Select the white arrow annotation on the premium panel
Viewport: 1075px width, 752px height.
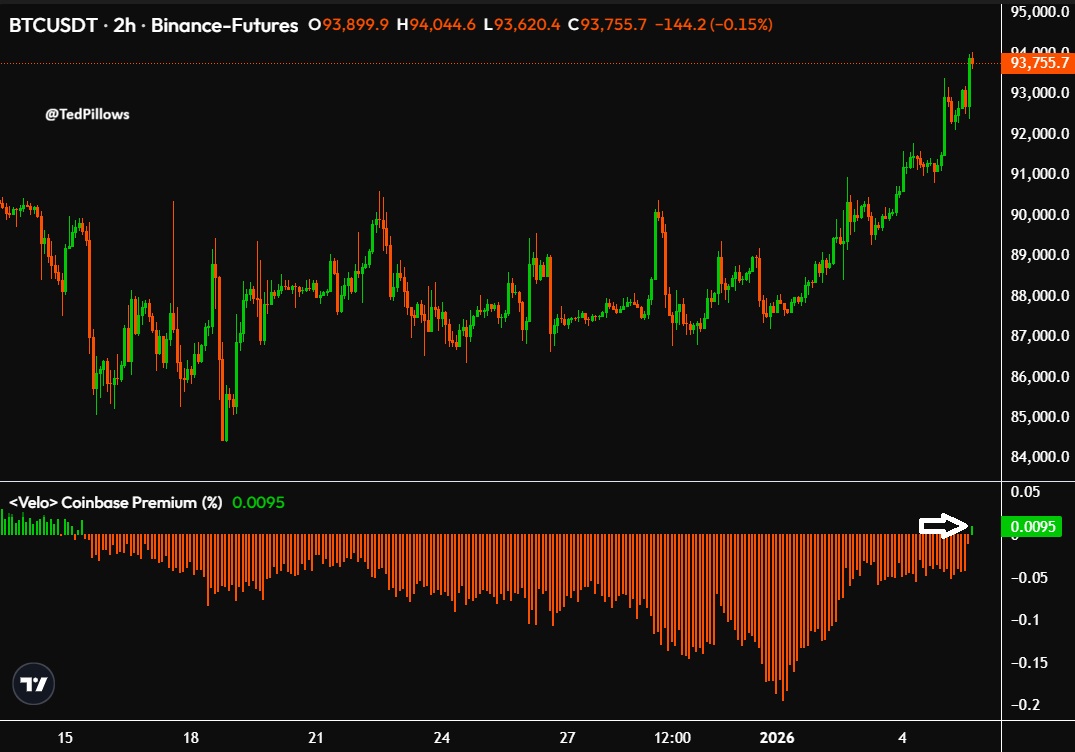941,524
